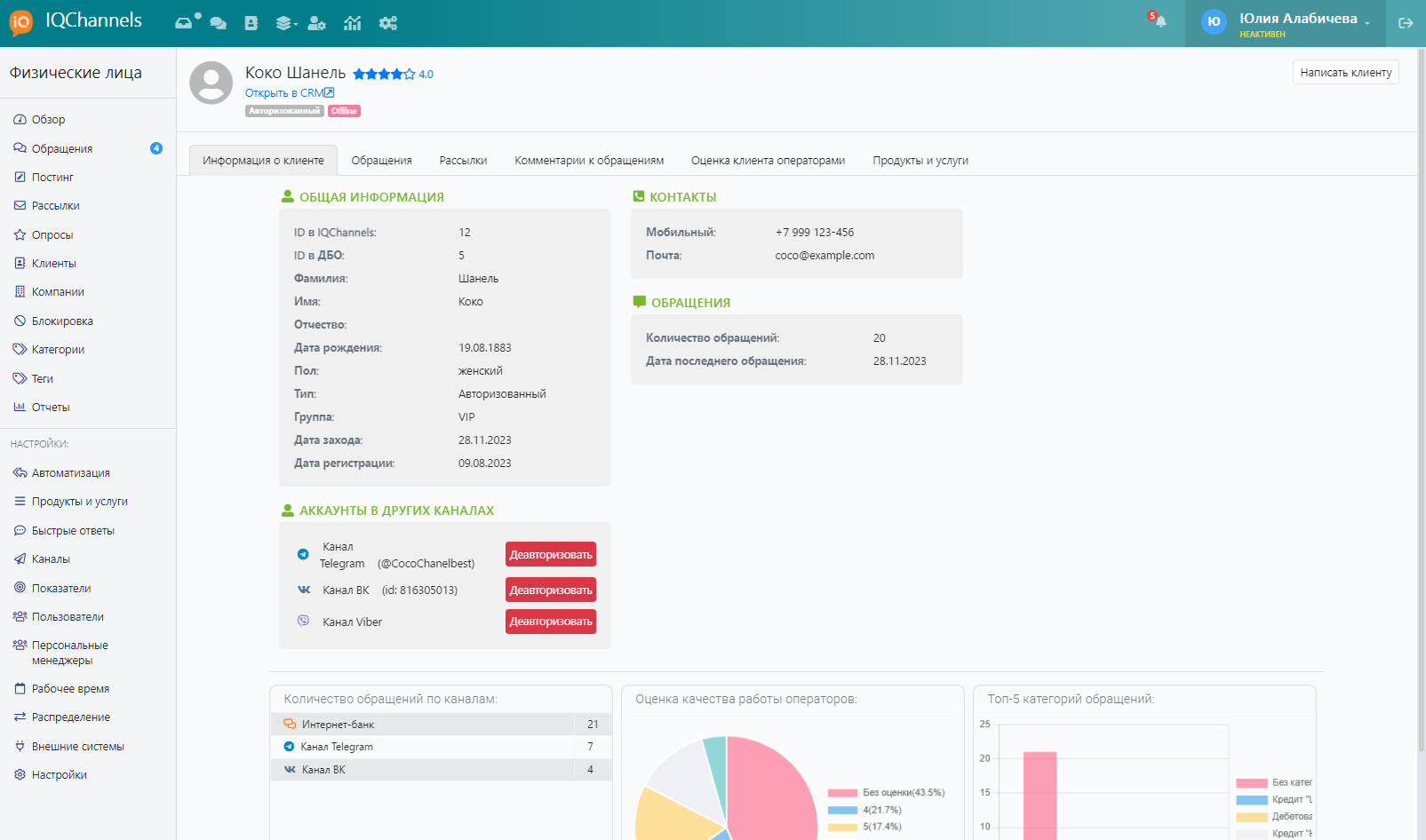Follow the Открыть в CRM link

(x=290, y=93)
